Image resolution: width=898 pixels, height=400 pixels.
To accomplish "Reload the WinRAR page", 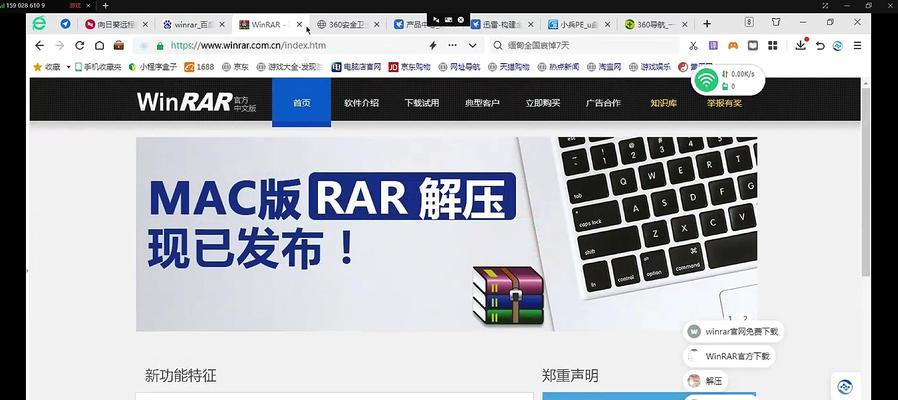I will [80, 45].
